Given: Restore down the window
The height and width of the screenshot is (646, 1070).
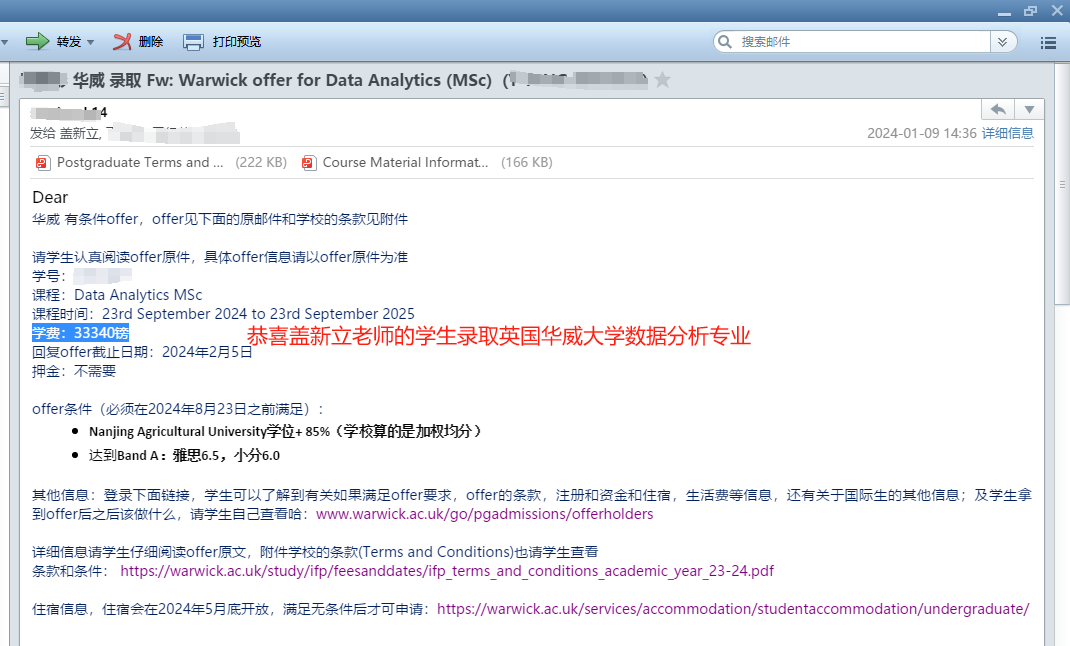Looking at the screenshot, I should [1031, 9].
